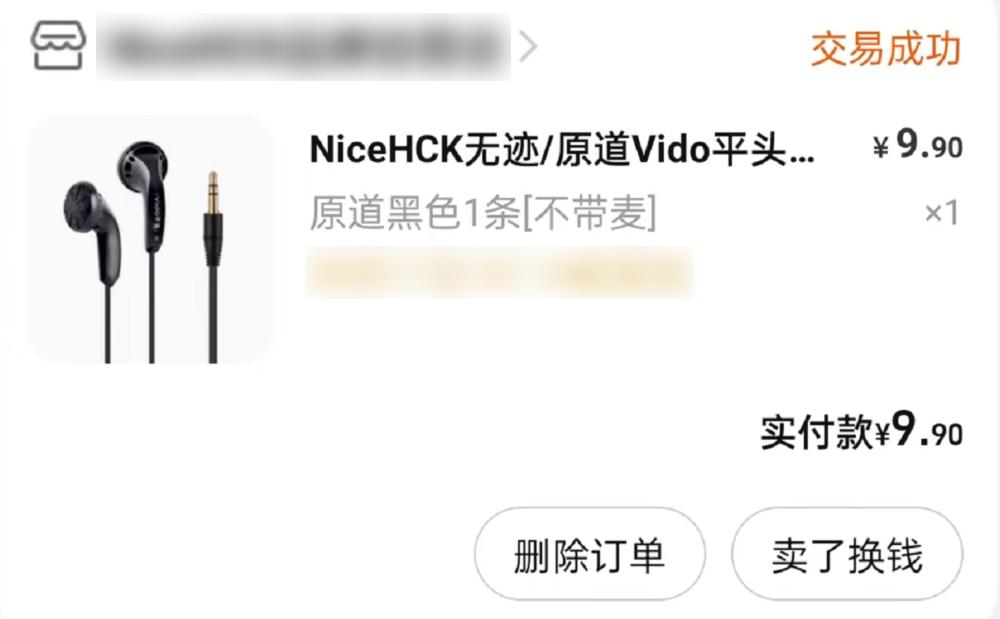The height and width of the screenshot is (619, 1000).
Task: Tap the item price ¥9.90 beside the title
Action: [x=918, y=145]
